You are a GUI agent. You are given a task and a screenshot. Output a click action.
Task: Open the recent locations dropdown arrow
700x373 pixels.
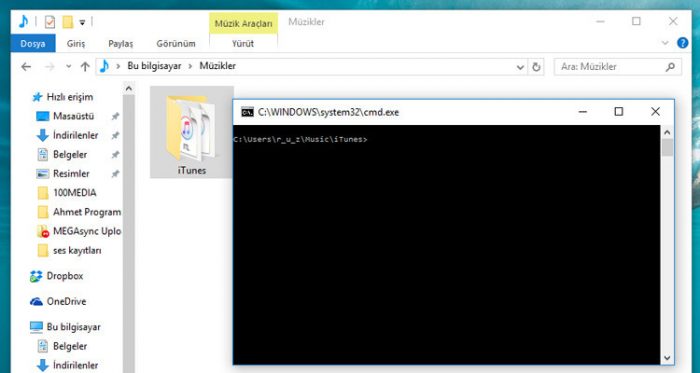point(68,67)
